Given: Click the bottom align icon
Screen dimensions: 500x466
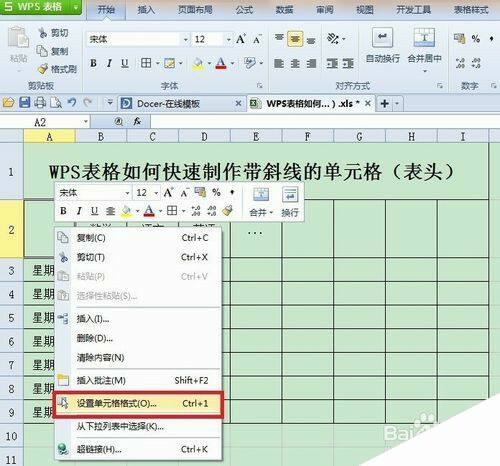Looking at the screenshot, I should click(x=311, y=40).
